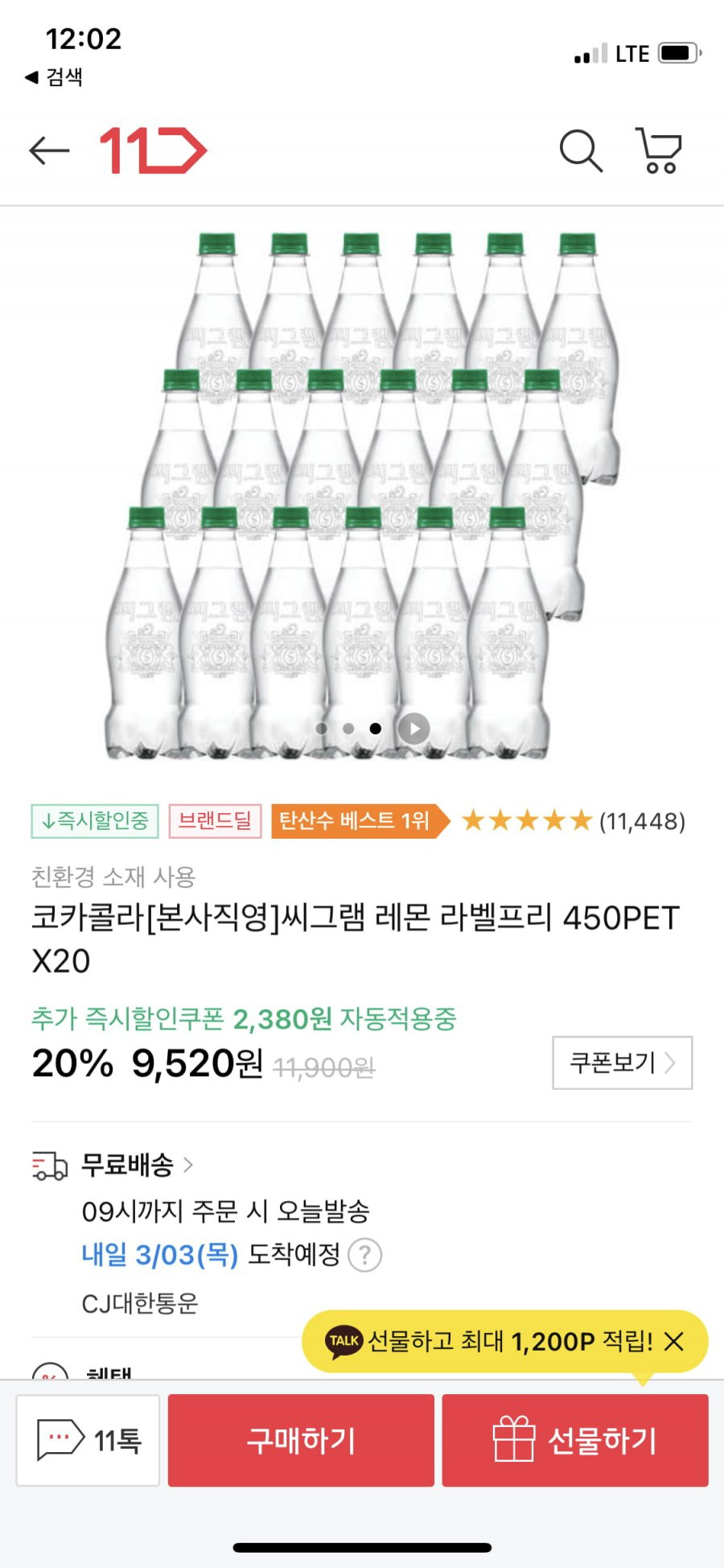724x1568 pixels.
Task: Open the 11톡 chat button
Action: click(x=88, y=1440)
